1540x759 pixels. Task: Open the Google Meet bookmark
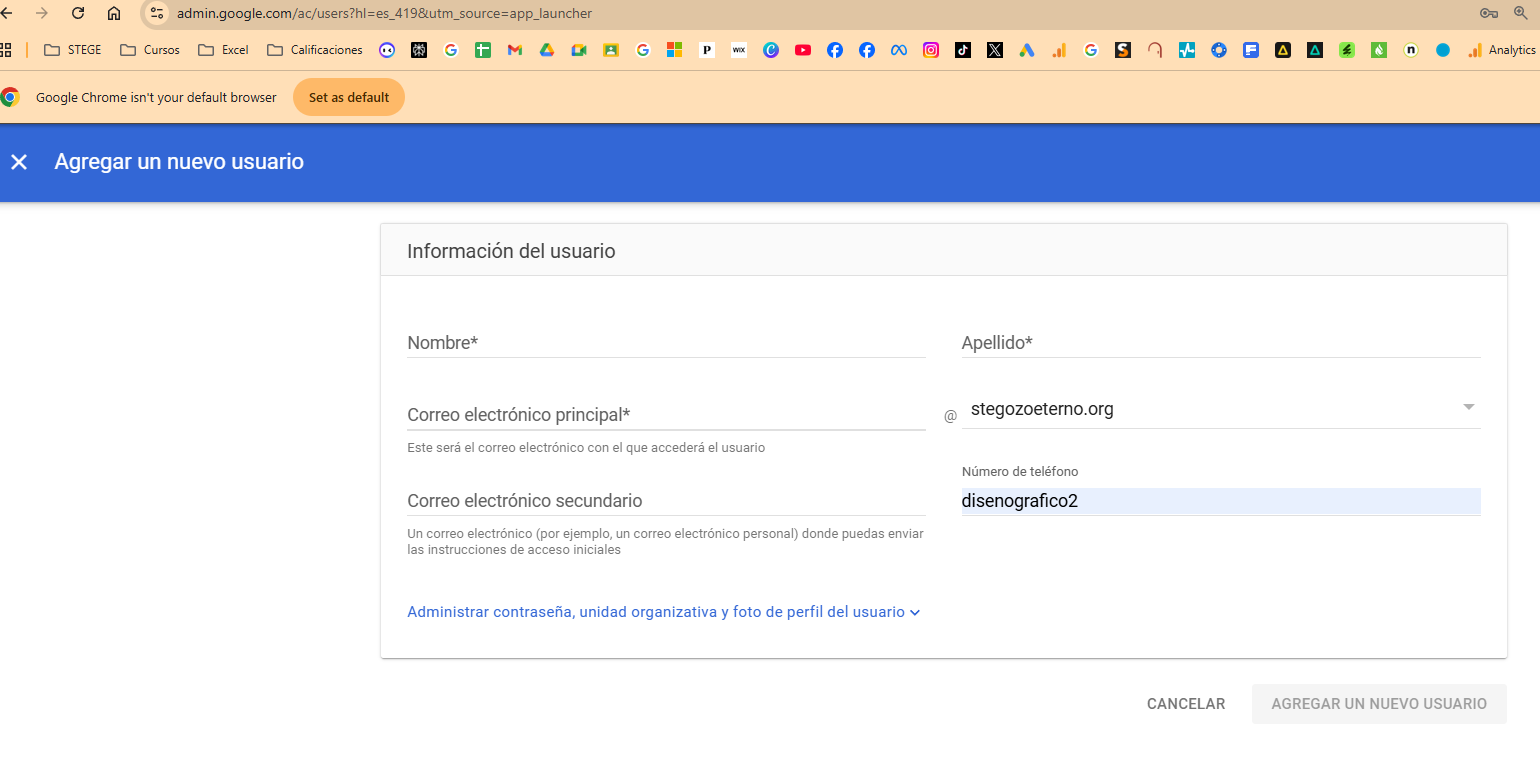(579, 50)
